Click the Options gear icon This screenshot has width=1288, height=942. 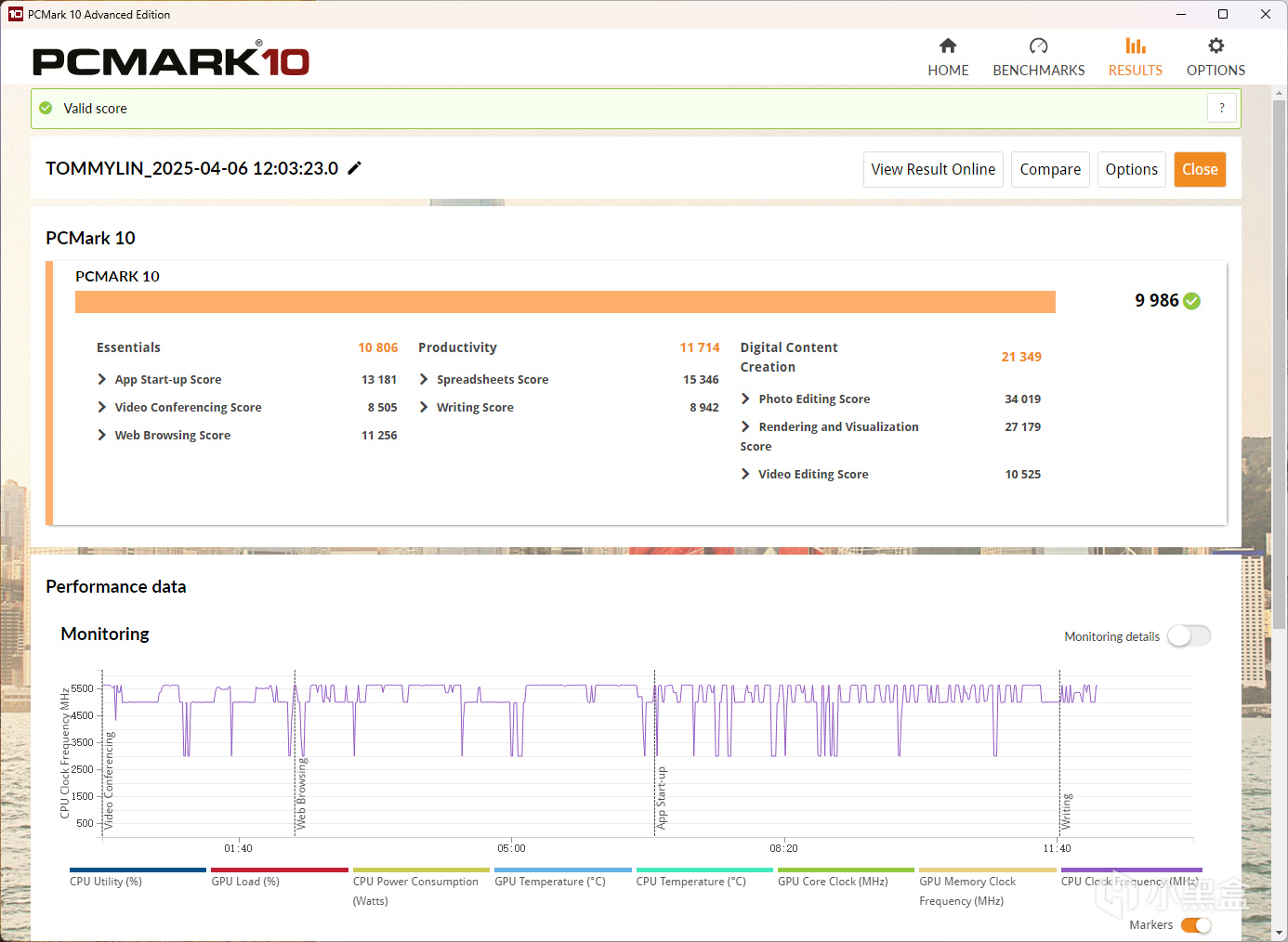[1216, 46]
